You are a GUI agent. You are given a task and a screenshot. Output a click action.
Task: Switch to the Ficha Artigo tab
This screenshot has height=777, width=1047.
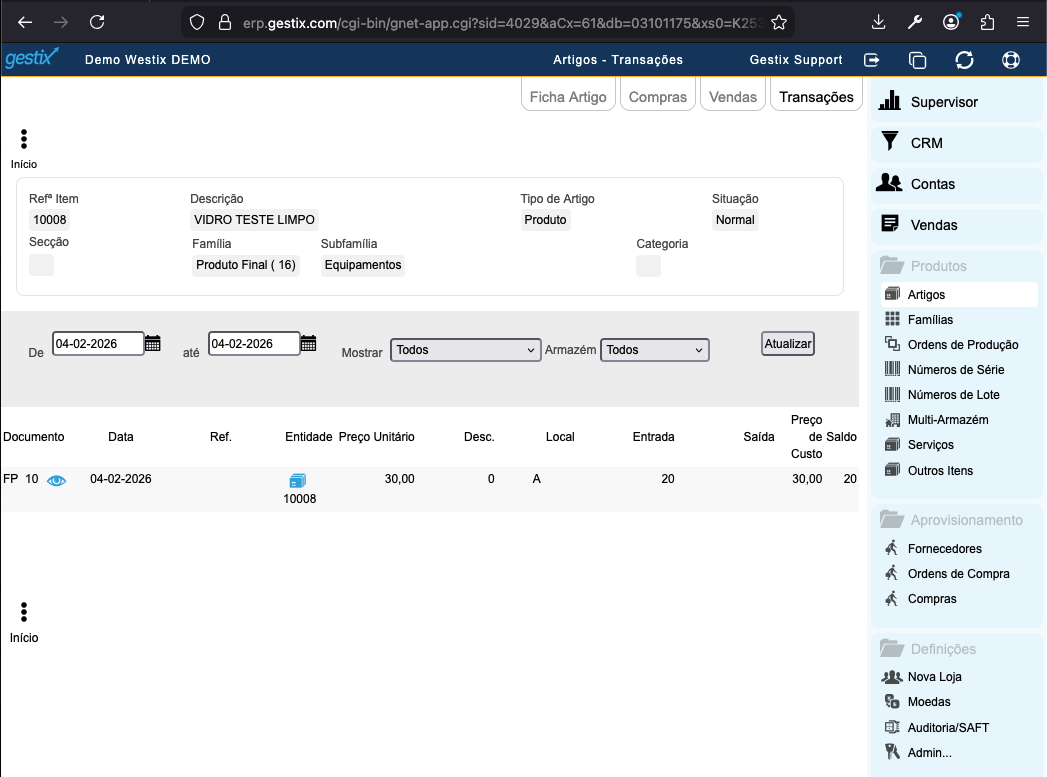click(x=567, y=97)
